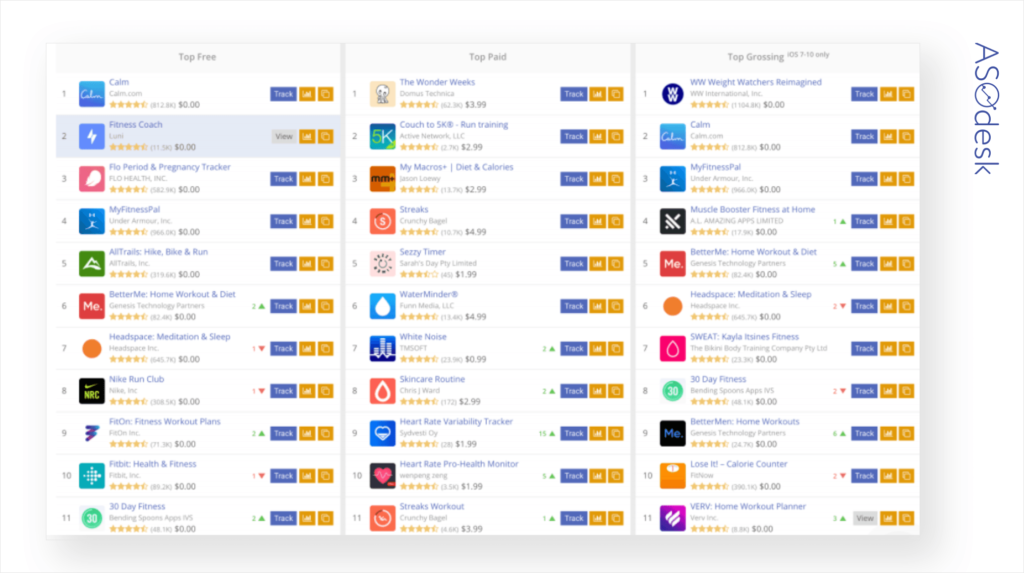Click WaterMinder droplet app icon

click(382, 306)
